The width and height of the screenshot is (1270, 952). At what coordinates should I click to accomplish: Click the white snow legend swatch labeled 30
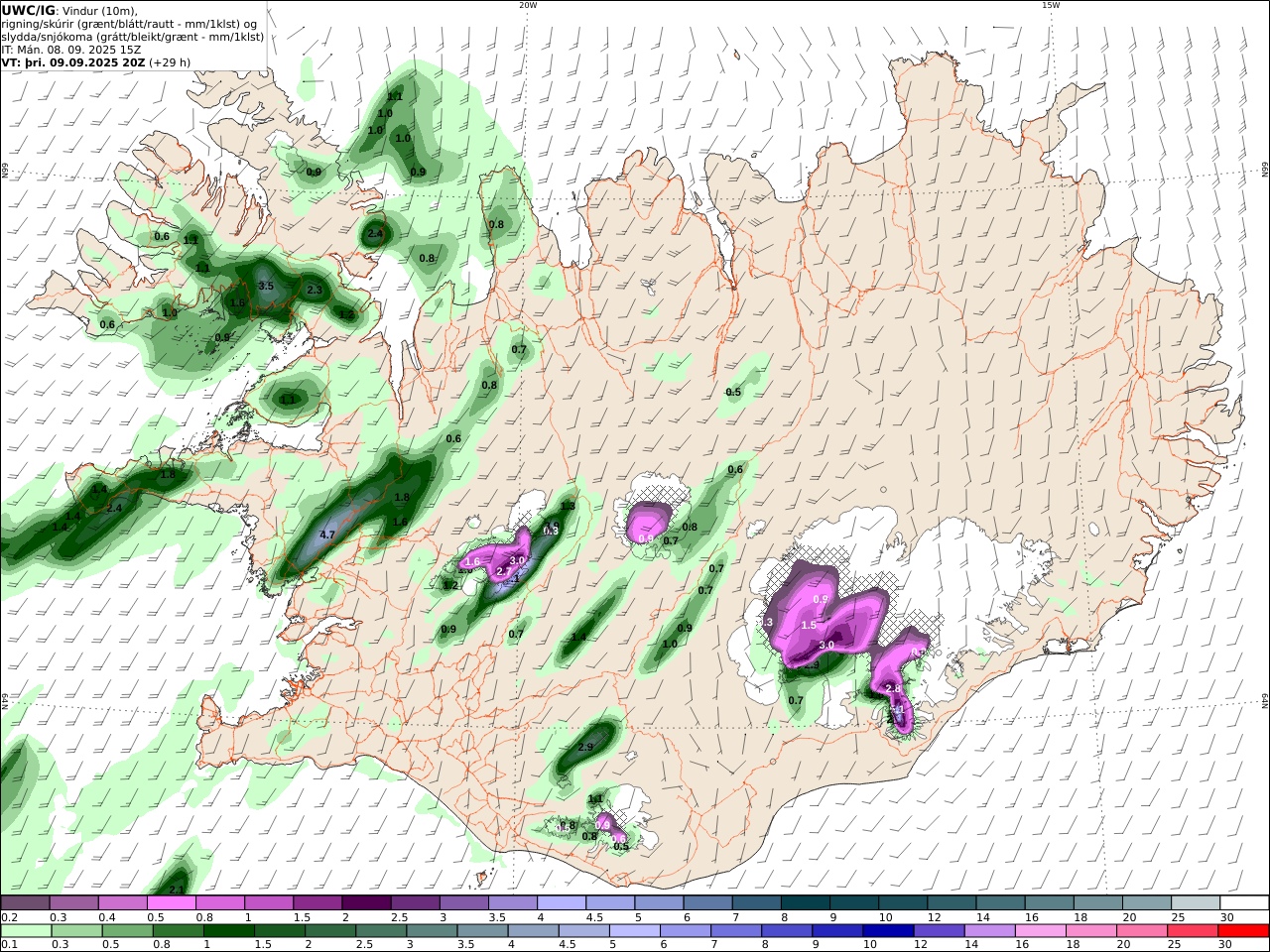tap(1245, 902)
